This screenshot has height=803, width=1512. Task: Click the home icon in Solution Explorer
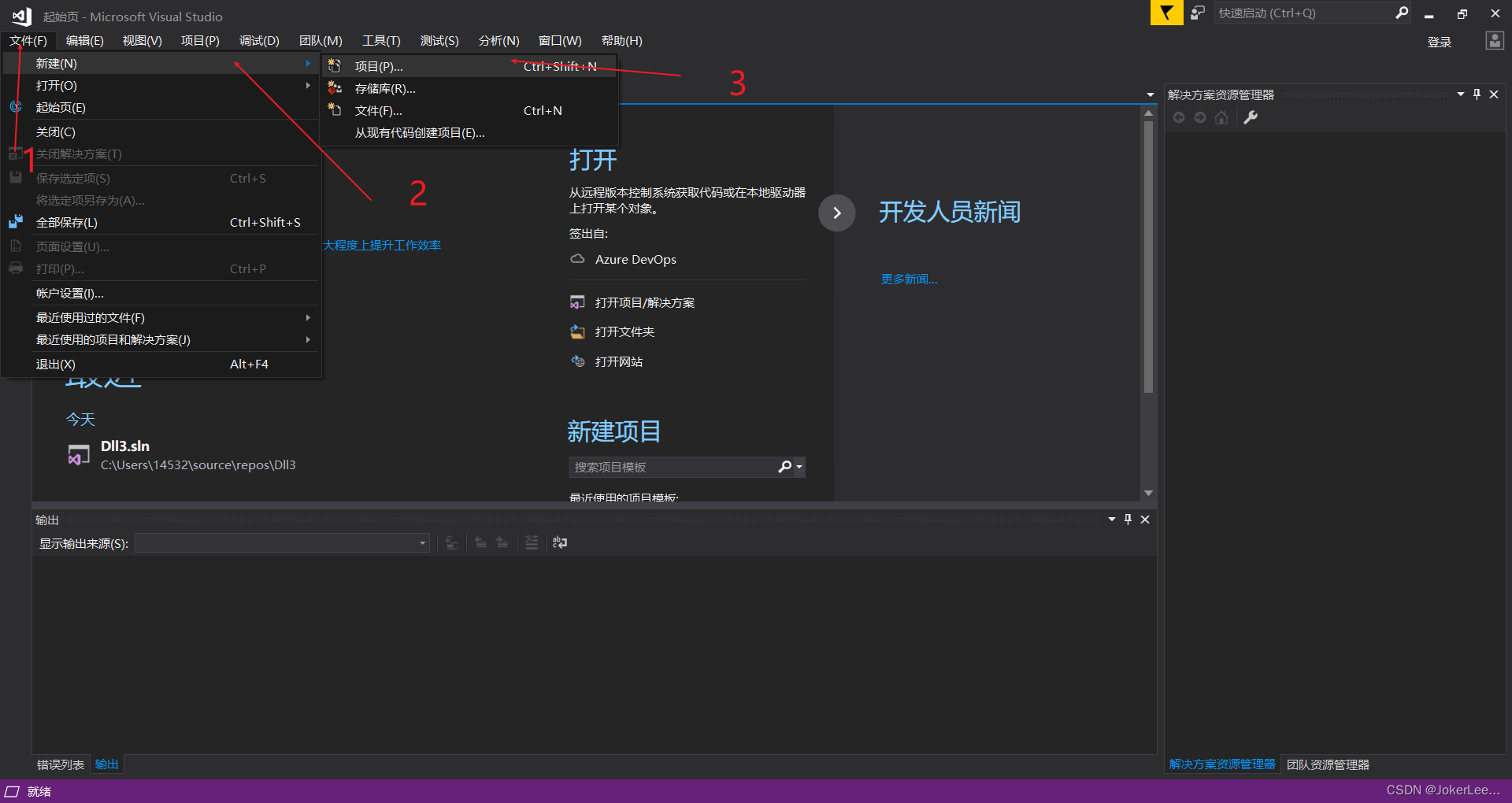1221,117
